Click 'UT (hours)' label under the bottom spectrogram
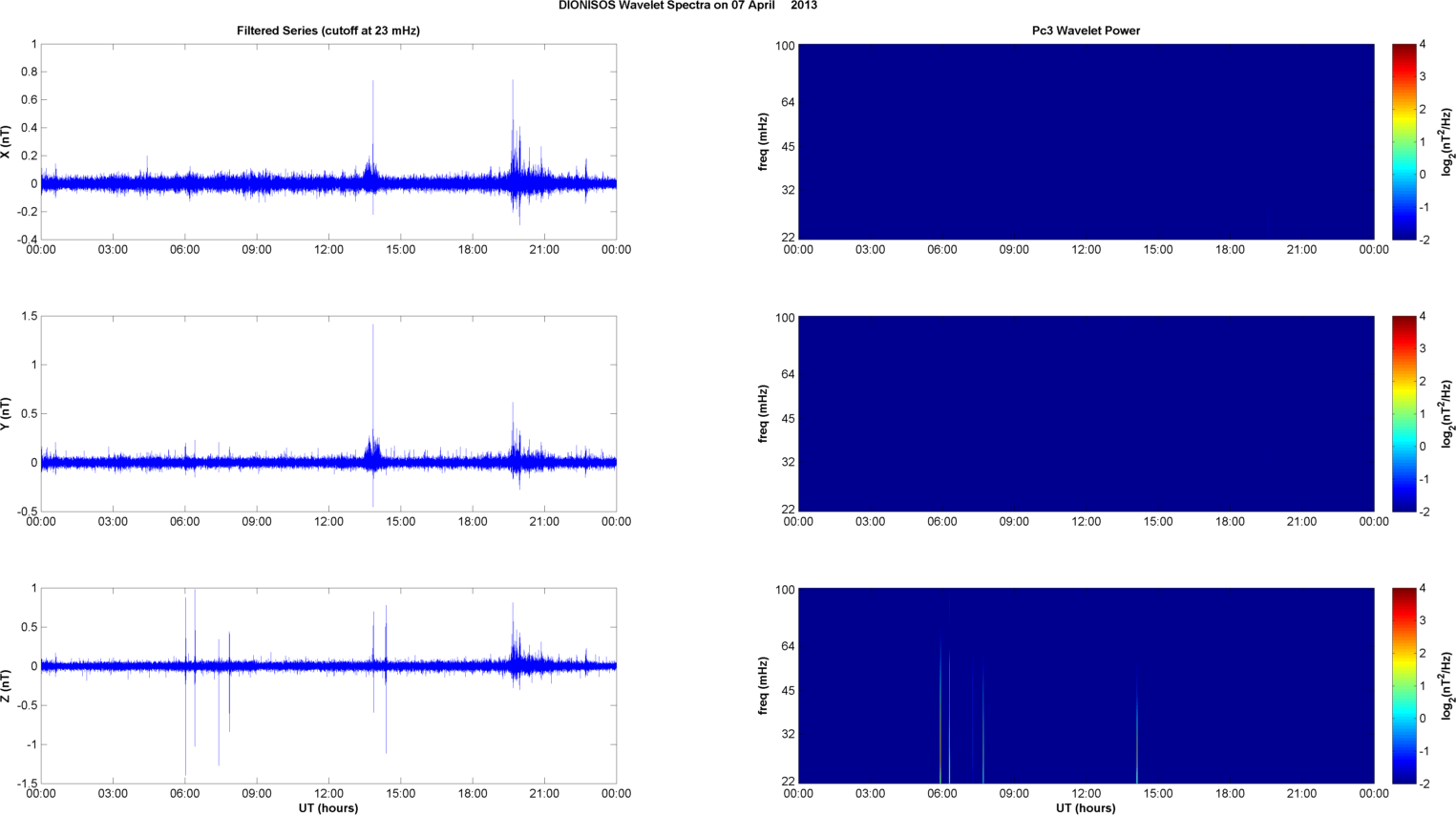 pos(1086,808)
